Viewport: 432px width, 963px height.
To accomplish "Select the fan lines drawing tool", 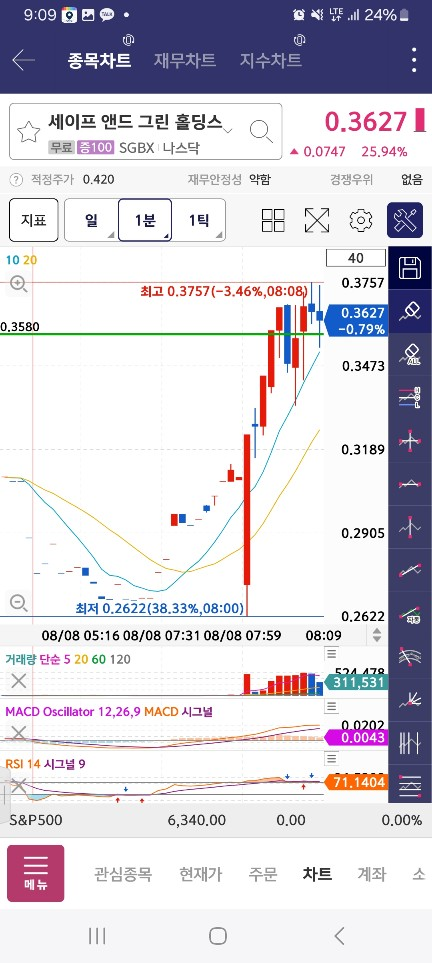I will coord(410,699).
